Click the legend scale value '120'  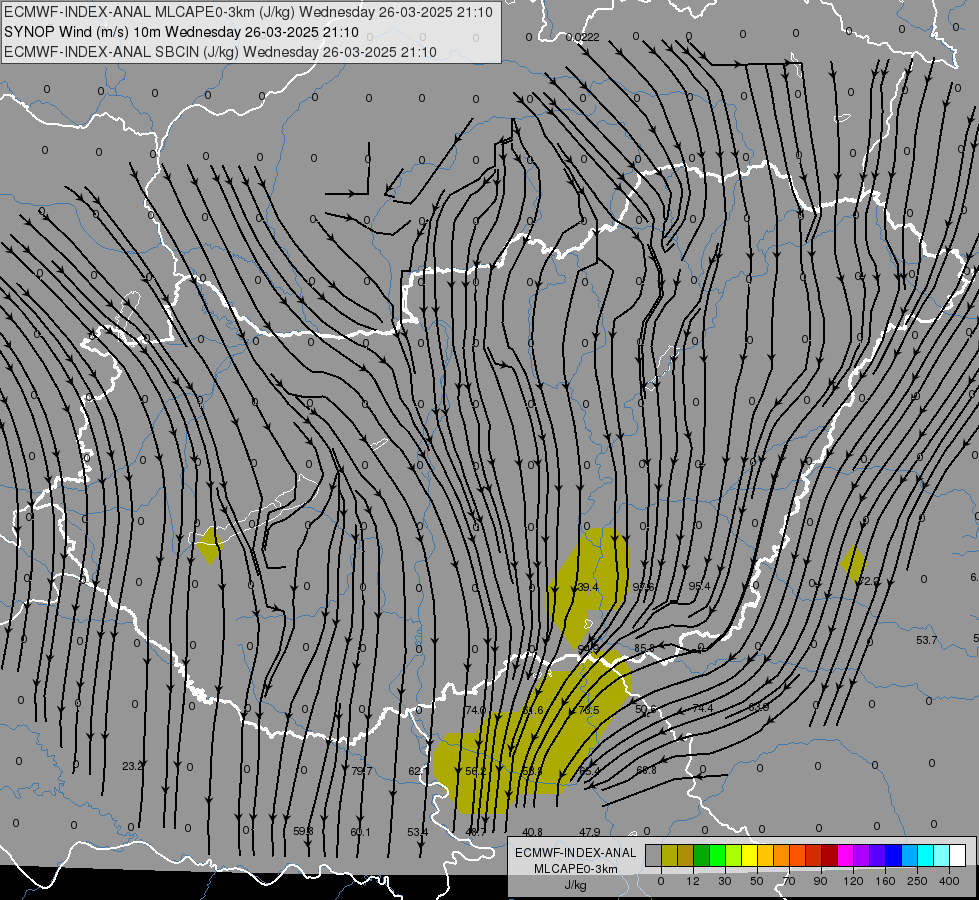click(853, 881)
